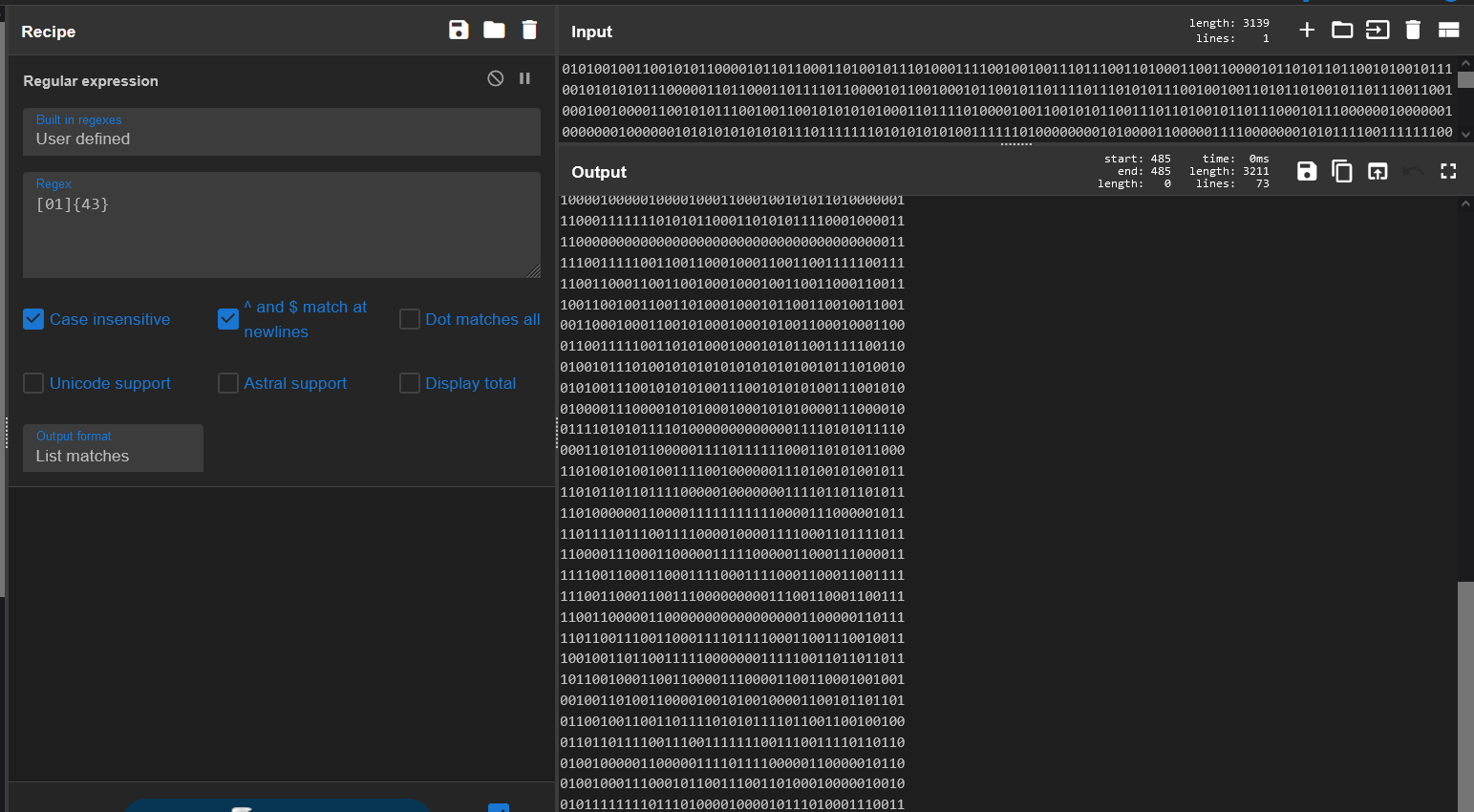The width and height of the screenshot is (1474, 812).
Task: Click the Regex field resize grip
Action: [x=534, y=271]
